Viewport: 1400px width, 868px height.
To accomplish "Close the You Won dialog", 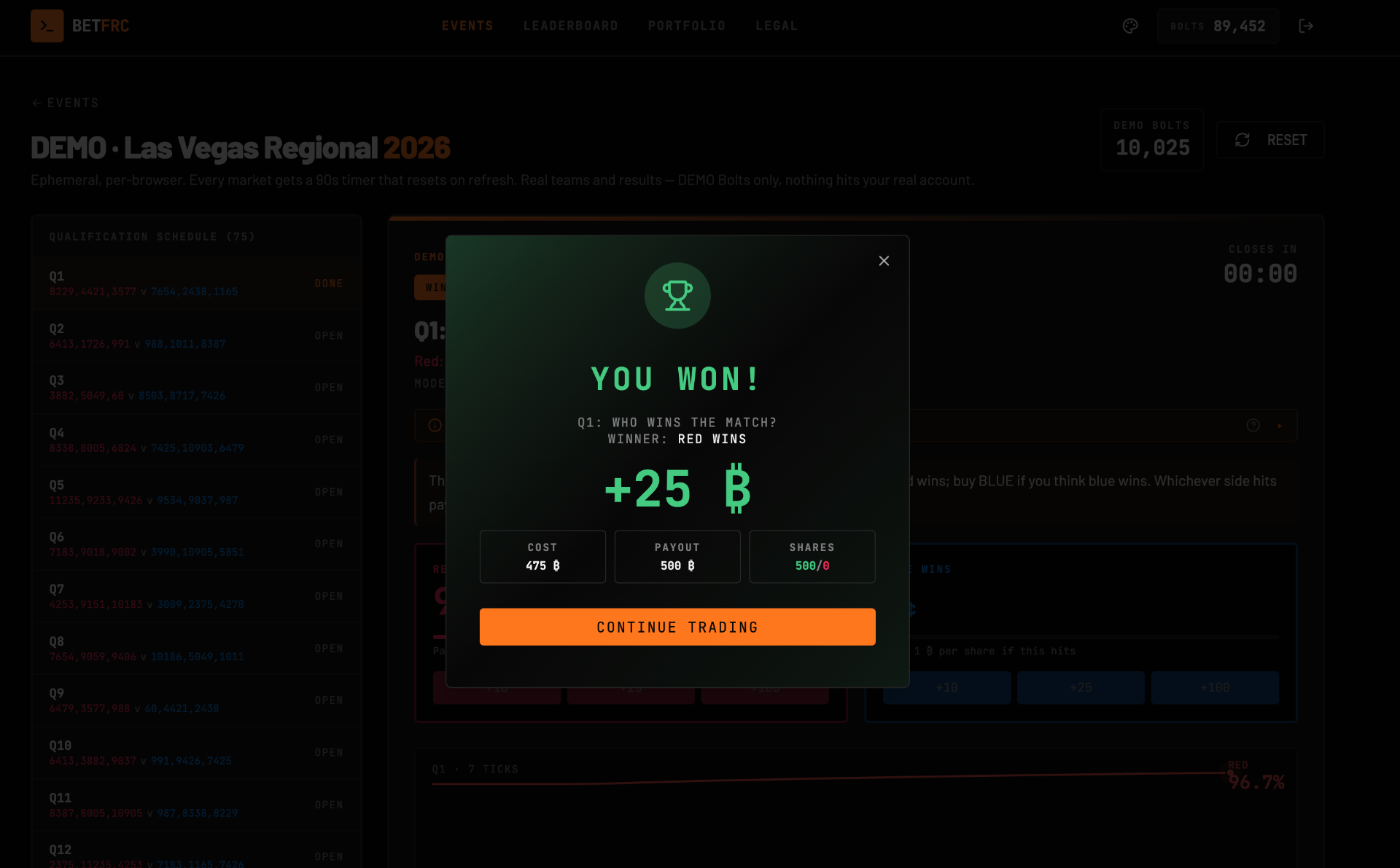I will tap(884, 261).
